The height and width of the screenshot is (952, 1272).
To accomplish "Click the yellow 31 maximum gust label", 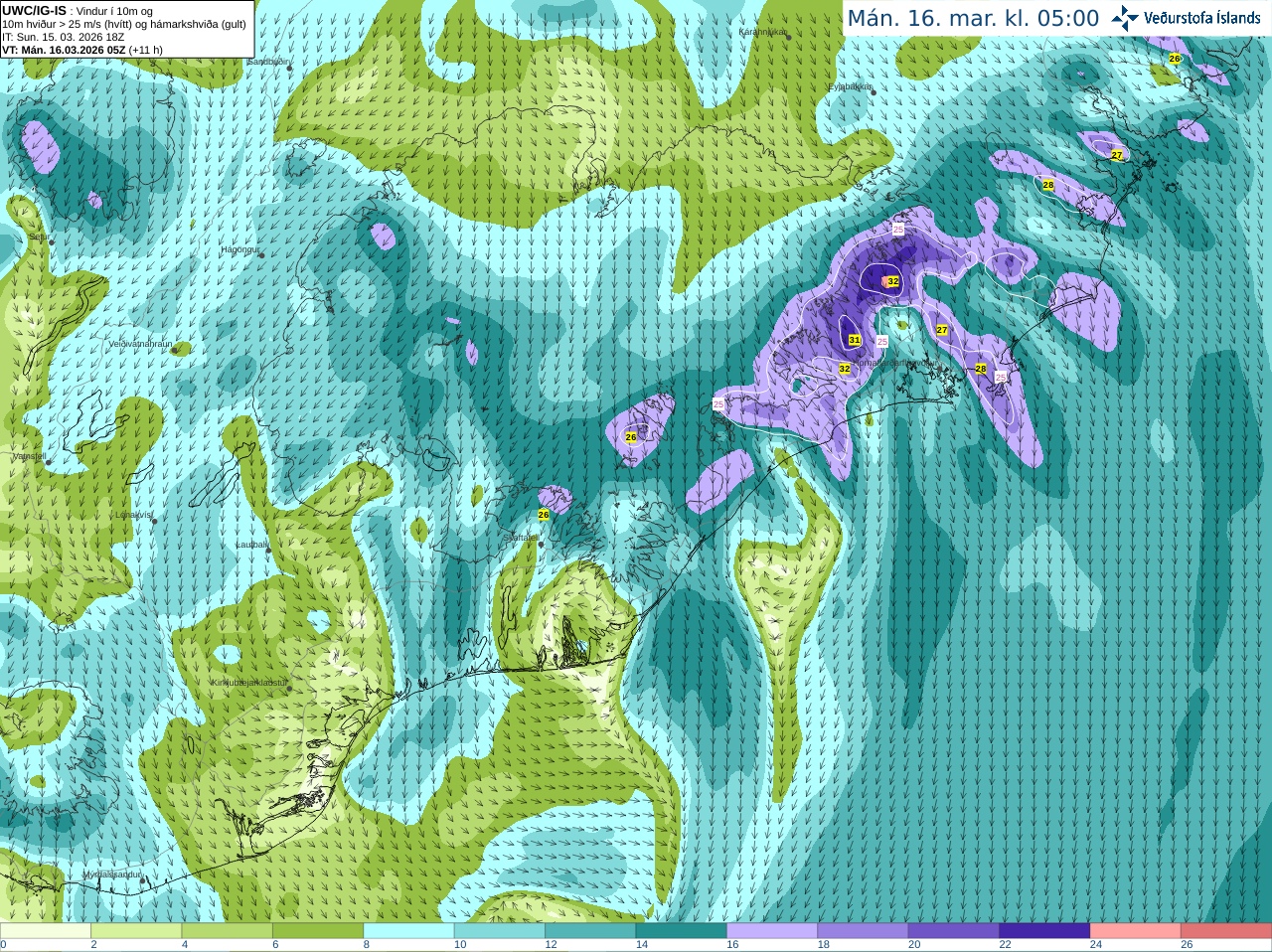I will (855, 340).
